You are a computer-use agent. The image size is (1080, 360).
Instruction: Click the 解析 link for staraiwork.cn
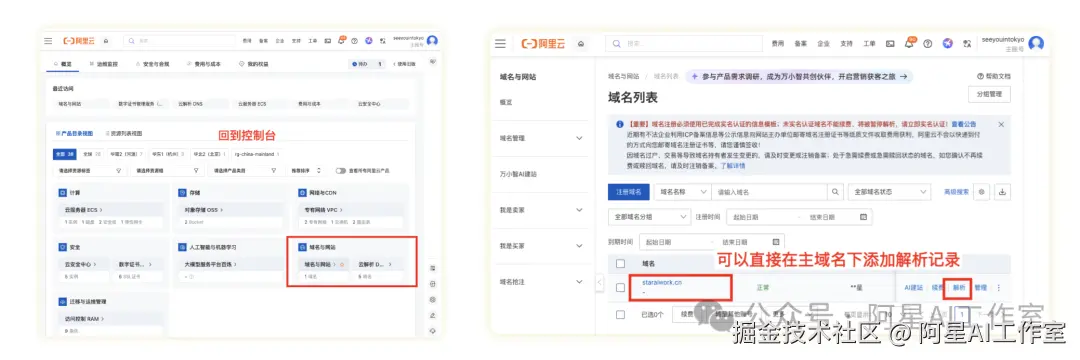[x=959, y=287]
